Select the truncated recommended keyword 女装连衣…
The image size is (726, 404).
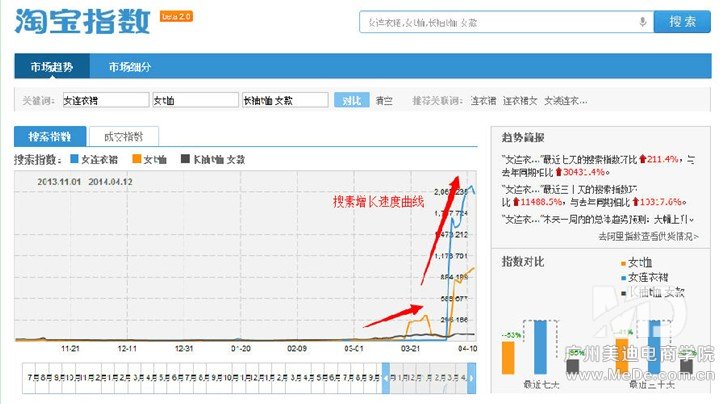(565, 100)
